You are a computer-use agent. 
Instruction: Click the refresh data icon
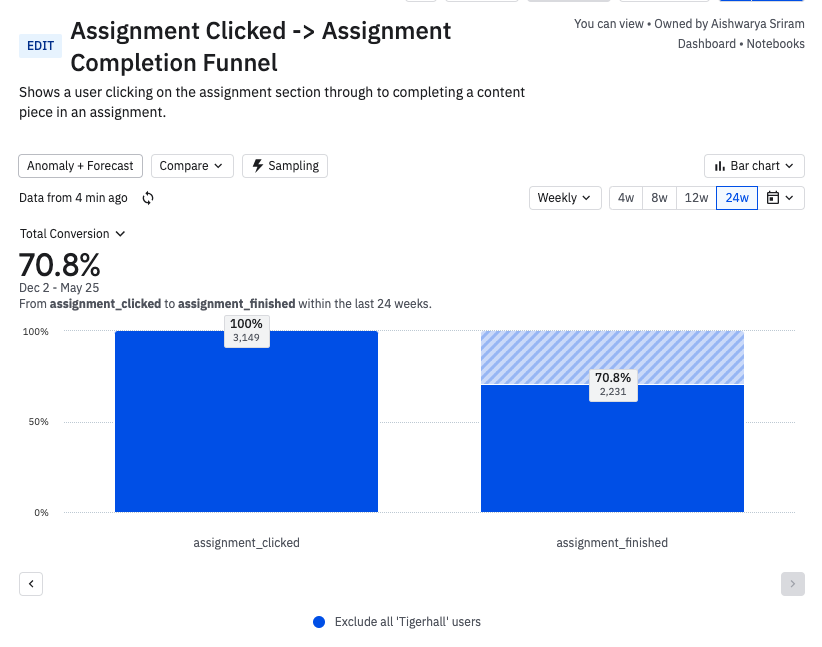148,198
